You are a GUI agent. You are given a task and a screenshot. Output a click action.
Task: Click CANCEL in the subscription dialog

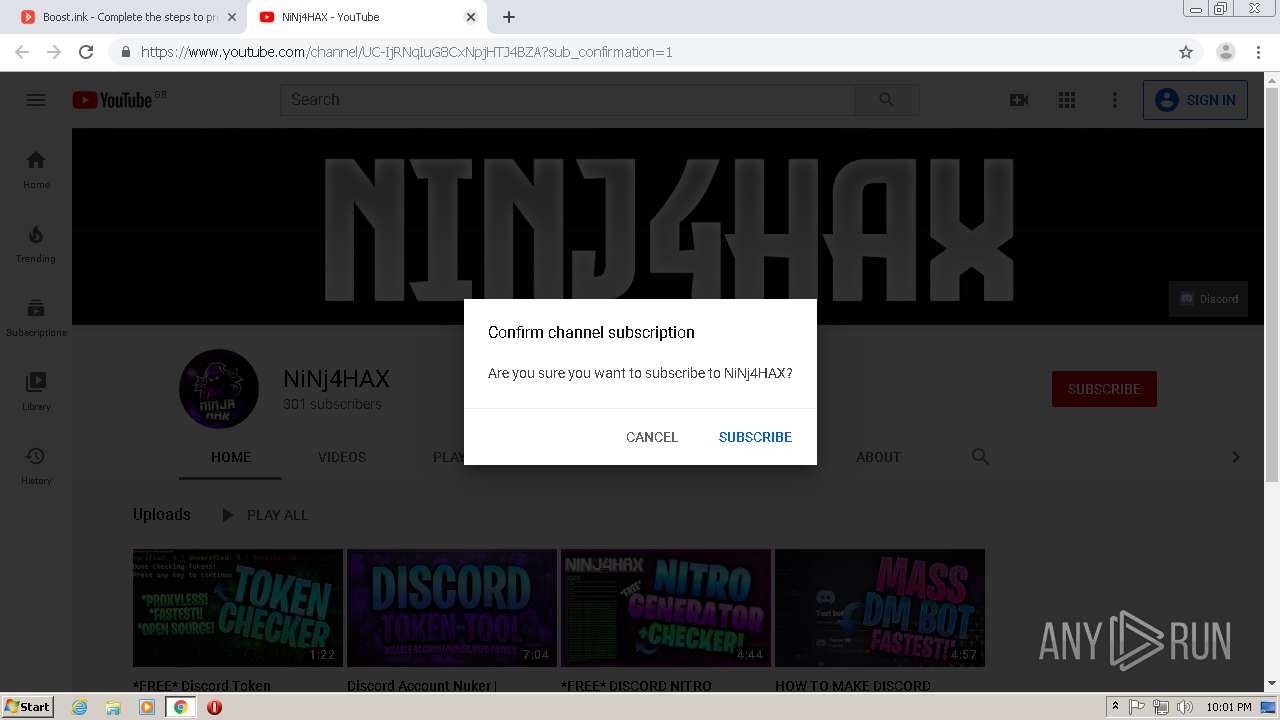[652, 437]
